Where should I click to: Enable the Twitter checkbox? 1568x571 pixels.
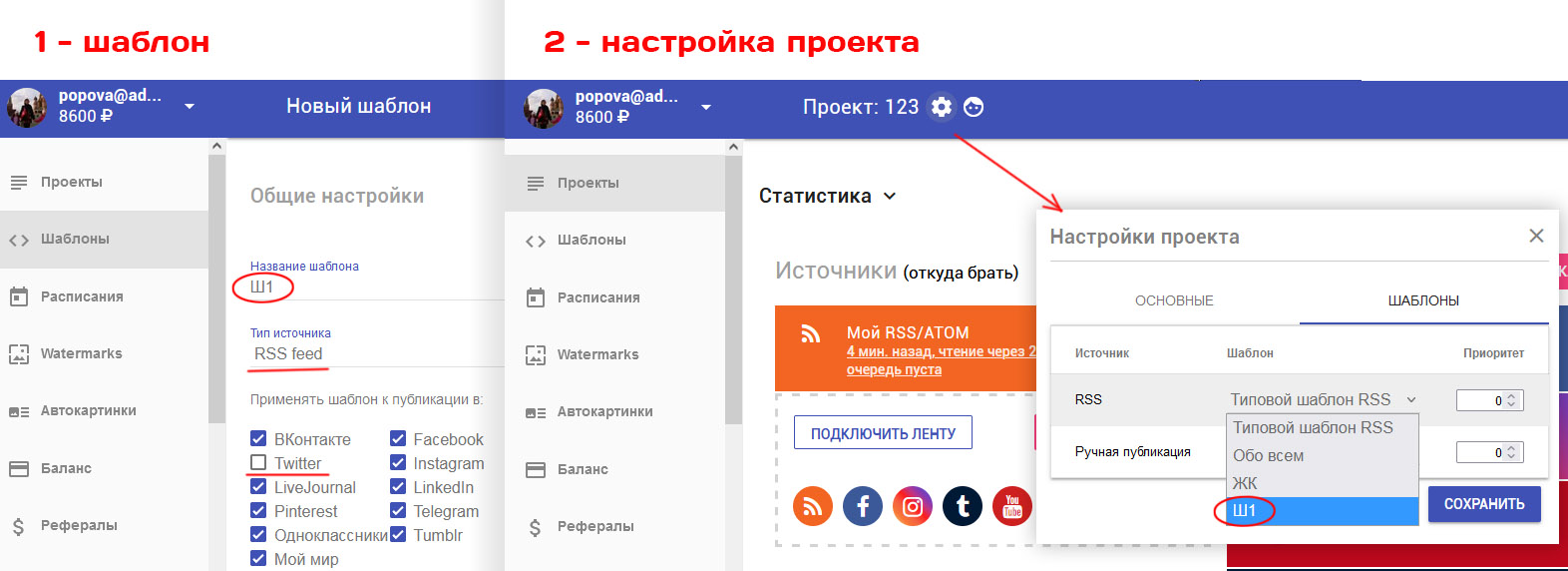click(258, 463)
